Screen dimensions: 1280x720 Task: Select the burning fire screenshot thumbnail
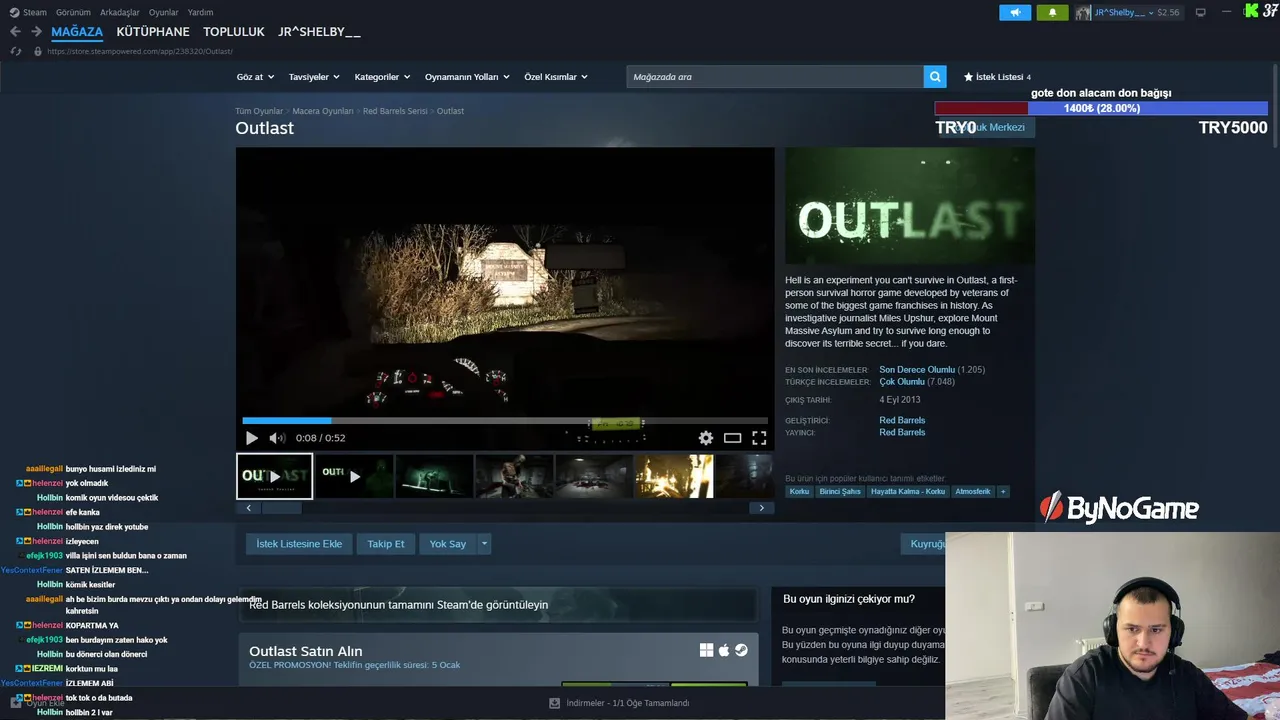point(674,476)
